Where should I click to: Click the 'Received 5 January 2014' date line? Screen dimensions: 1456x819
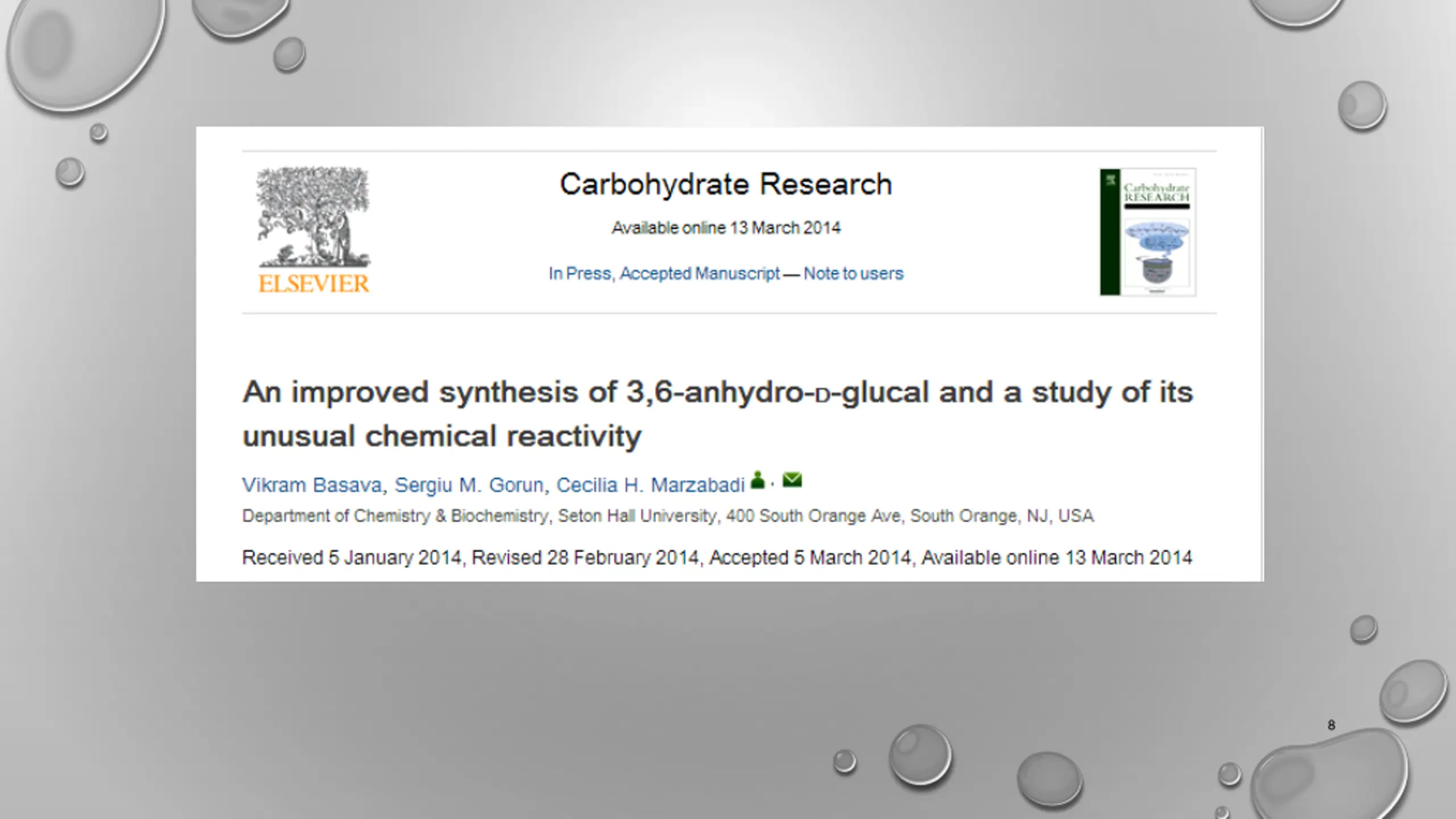coord(717,557)
